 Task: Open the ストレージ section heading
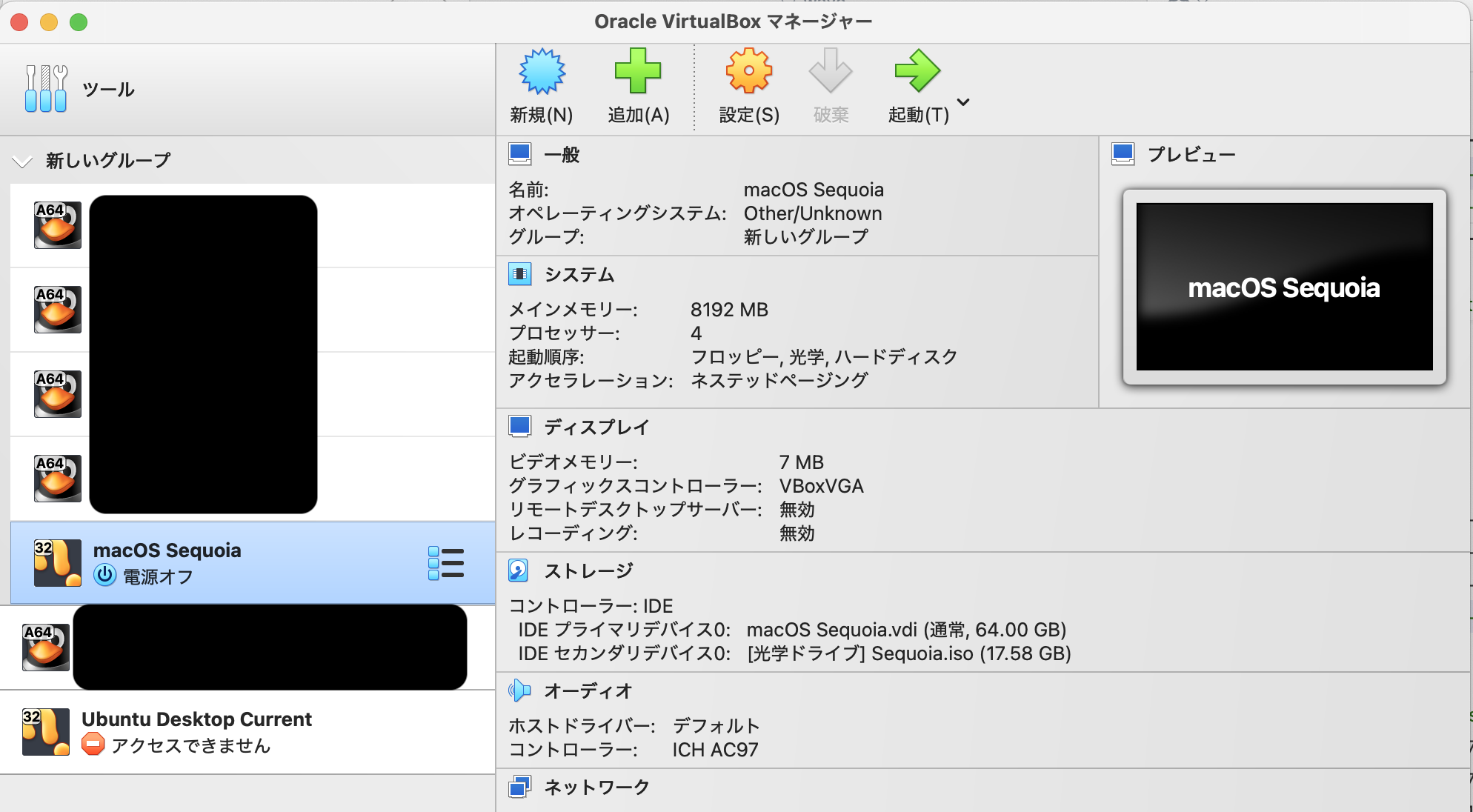[x=588, y=571]
